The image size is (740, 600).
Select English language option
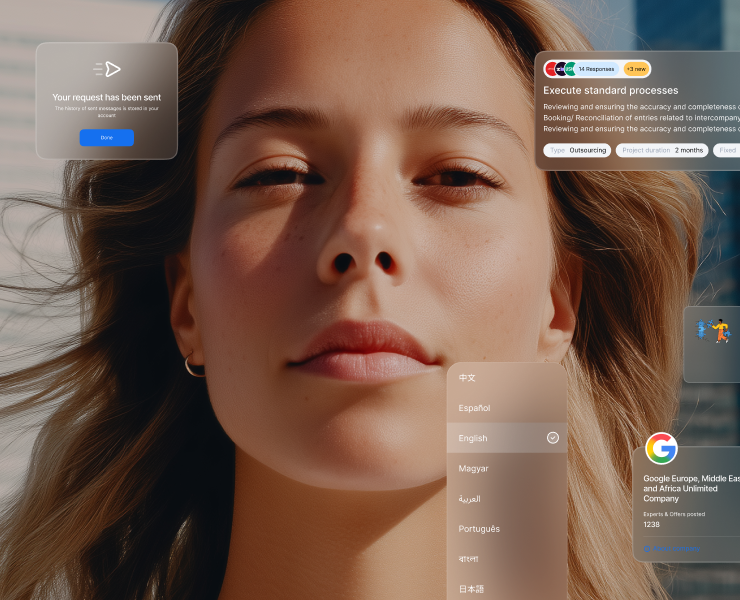[473, 438]
